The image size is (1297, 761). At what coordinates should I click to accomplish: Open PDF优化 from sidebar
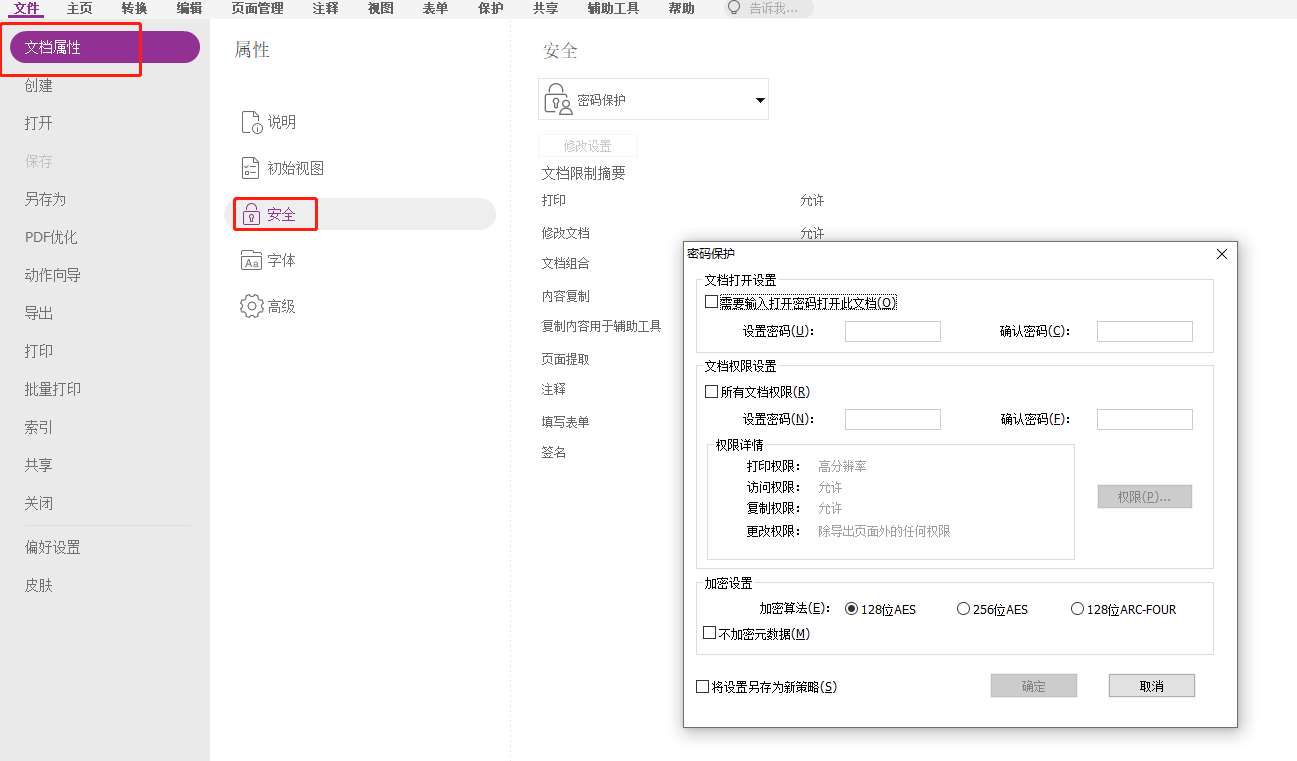point(51,237)
